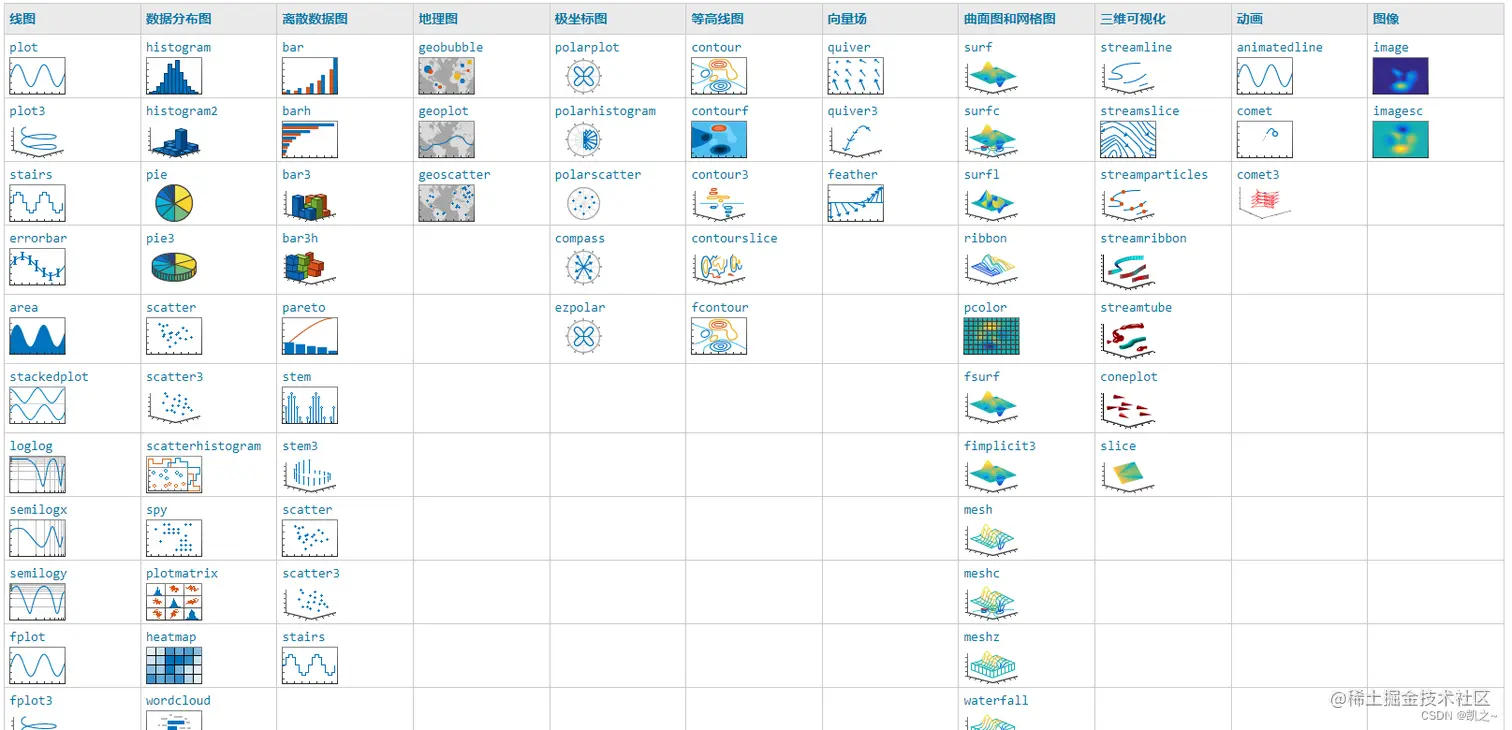Click the plot3 spiral thumbnail
1512x730 pixels.
point(37,140)
